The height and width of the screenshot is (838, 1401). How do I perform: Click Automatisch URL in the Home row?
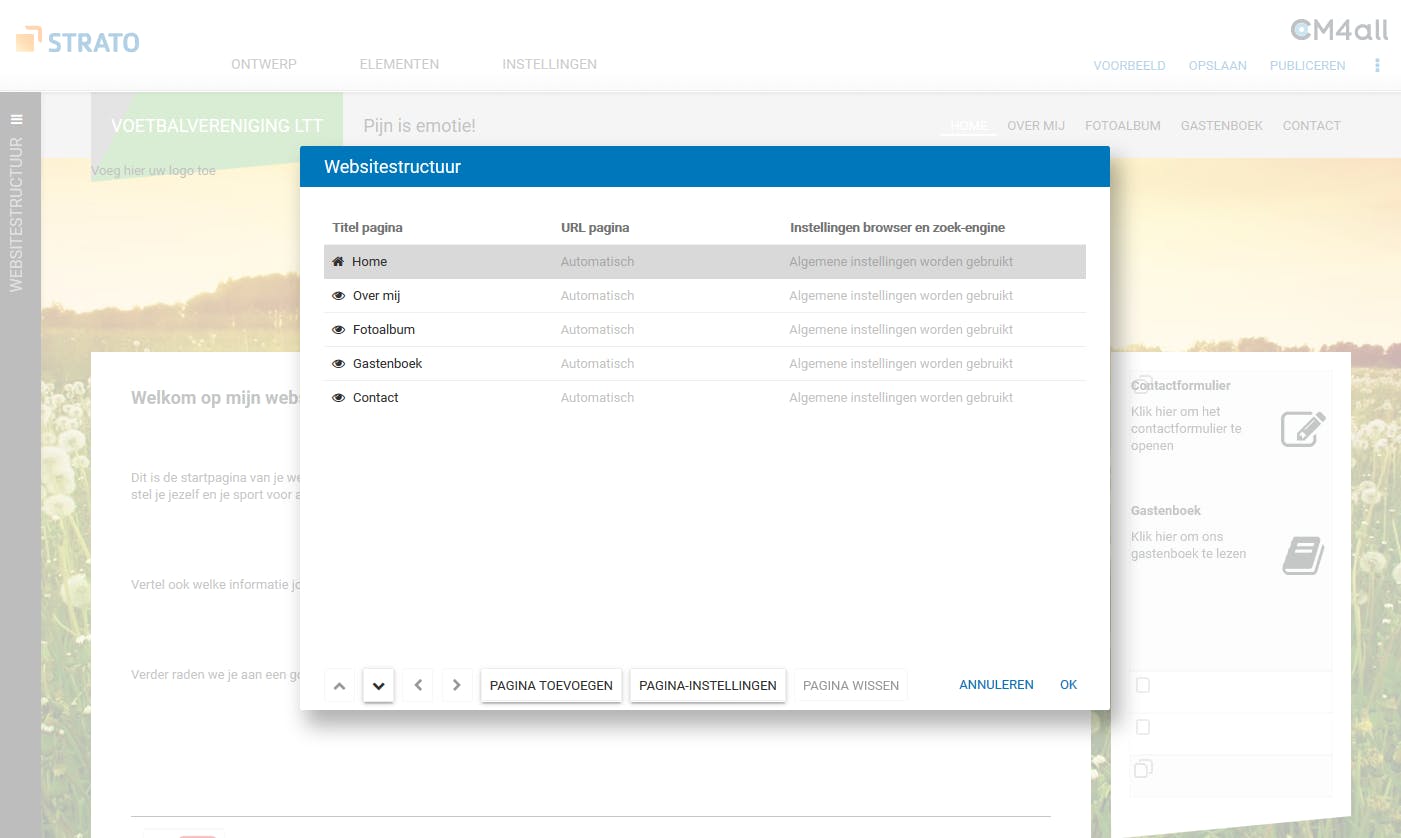(597, 262)
